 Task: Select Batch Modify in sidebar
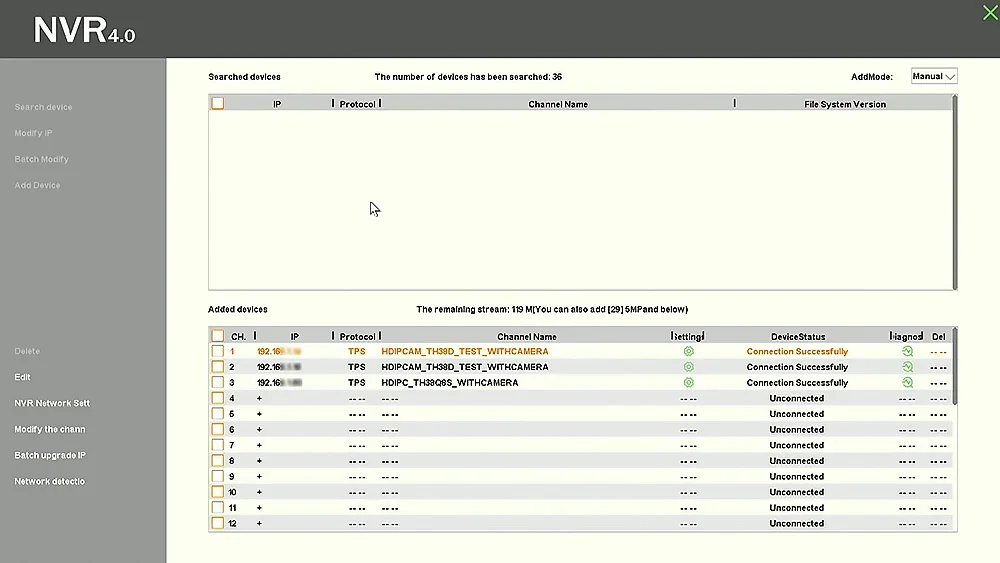pos(41,159)
